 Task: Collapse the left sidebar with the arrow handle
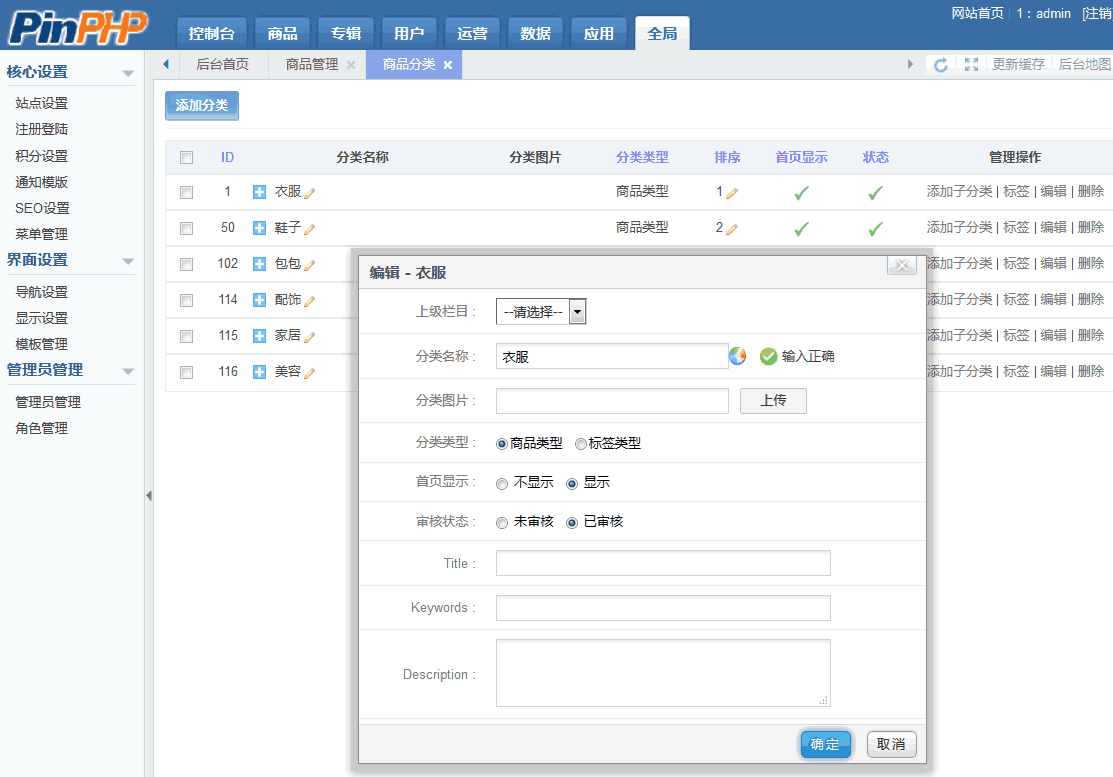pos(149,496)
